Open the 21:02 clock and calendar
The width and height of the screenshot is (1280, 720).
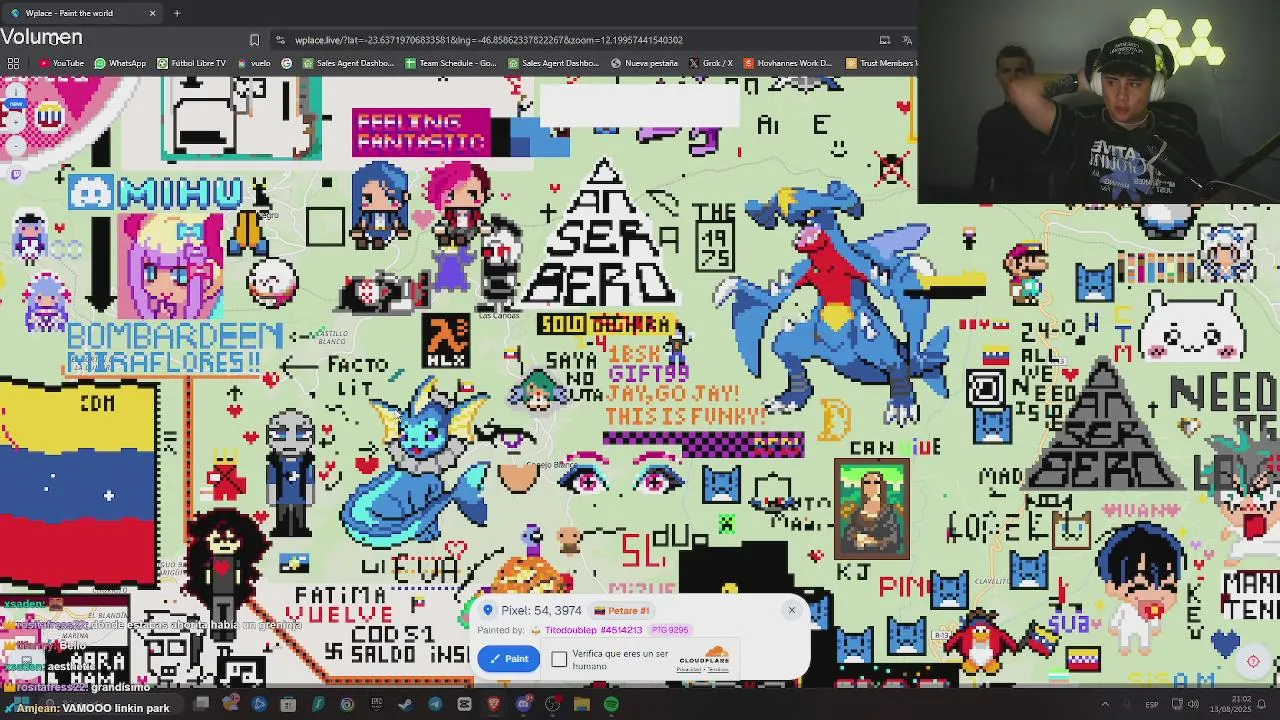point(1231,705)
